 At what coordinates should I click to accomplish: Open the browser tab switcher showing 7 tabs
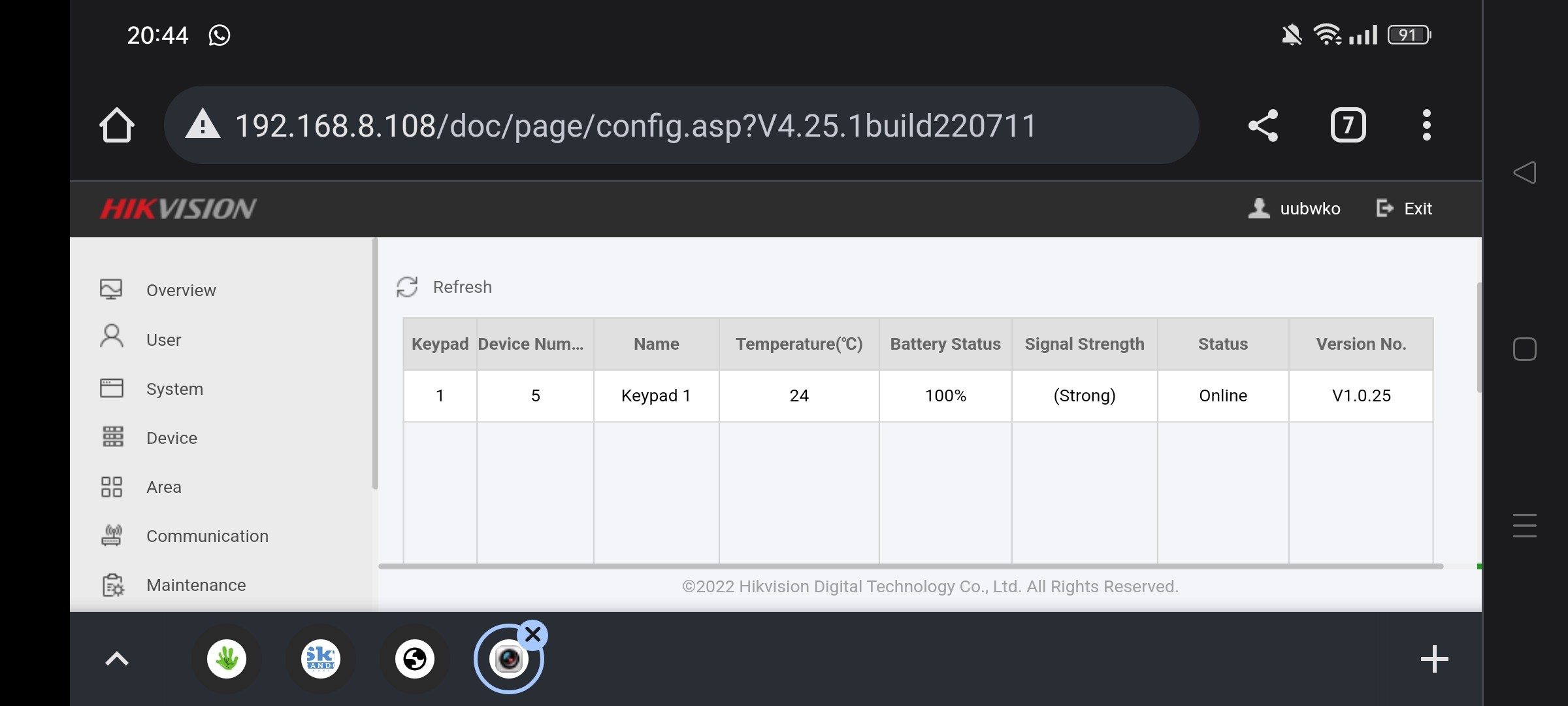[1348, 125]
